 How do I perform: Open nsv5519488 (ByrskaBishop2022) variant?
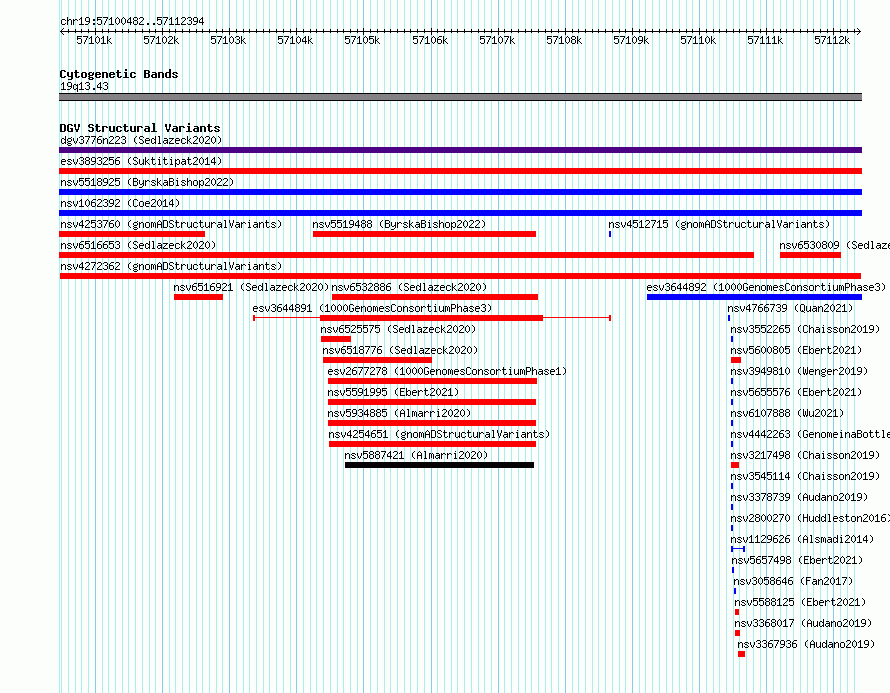[399, 224]
